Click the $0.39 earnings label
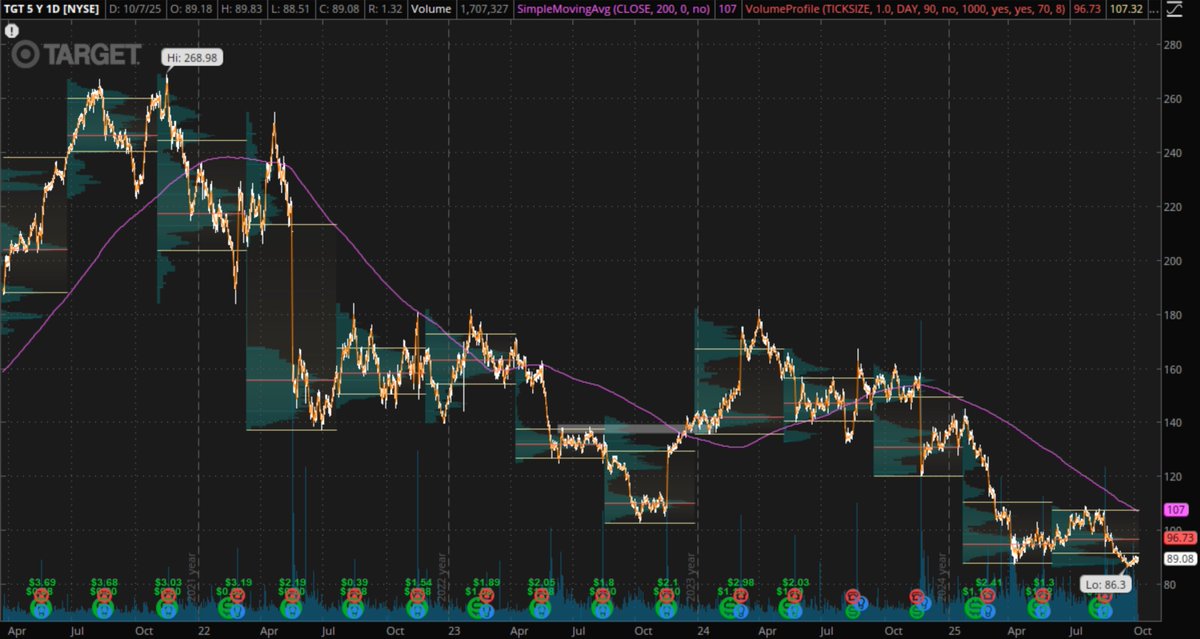 pos(355,582)
